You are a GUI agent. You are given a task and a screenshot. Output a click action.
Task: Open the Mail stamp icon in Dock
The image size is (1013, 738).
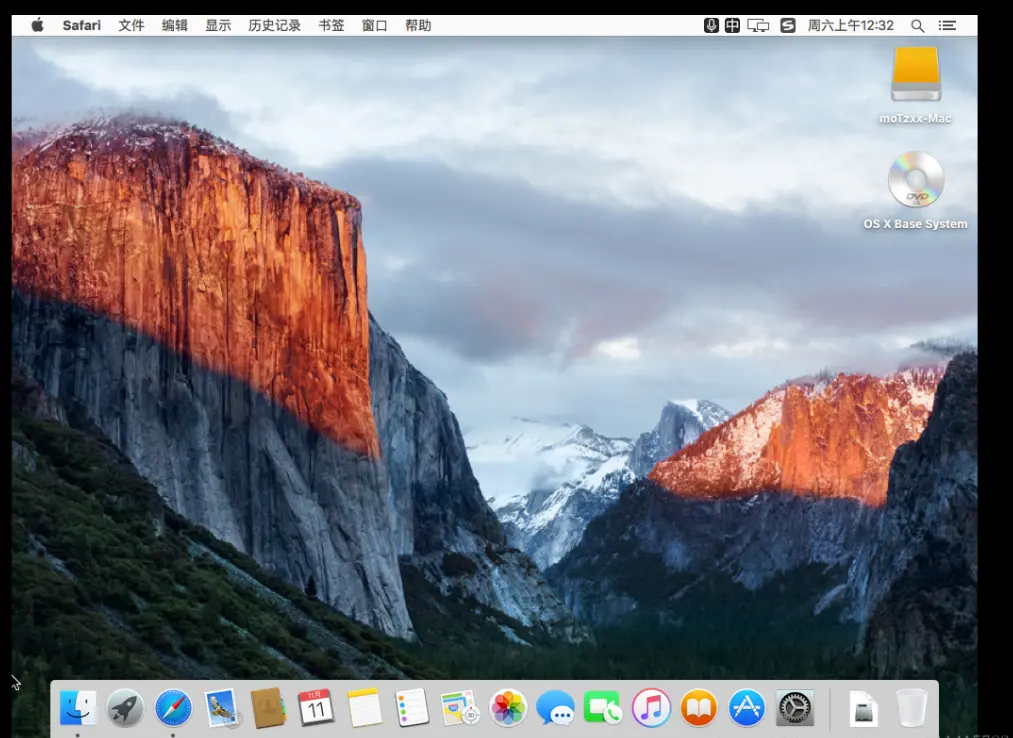222,708
